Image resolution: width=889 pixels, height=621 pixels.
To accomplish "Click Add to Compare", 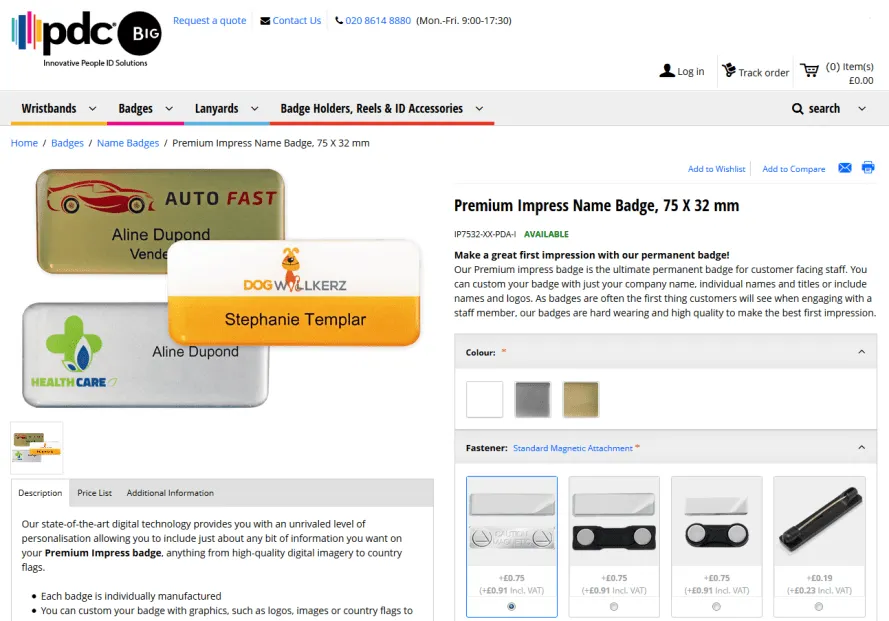I will (x=794, y=169).
